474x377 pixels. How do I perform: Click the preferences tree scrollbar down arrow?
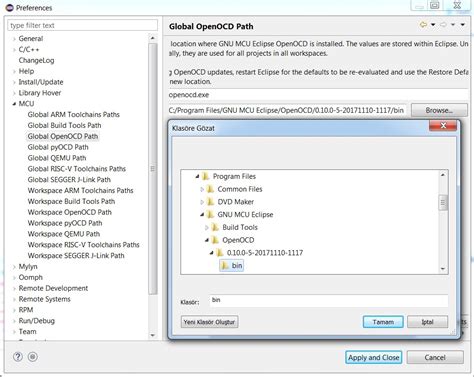click(153, 335)
